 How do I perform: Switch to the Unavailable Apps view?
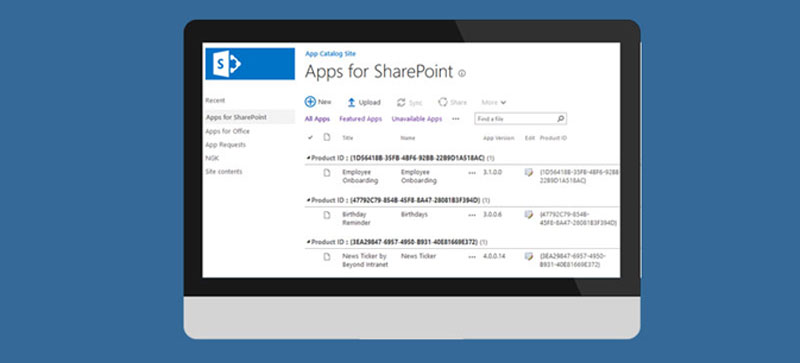(417, 119)
